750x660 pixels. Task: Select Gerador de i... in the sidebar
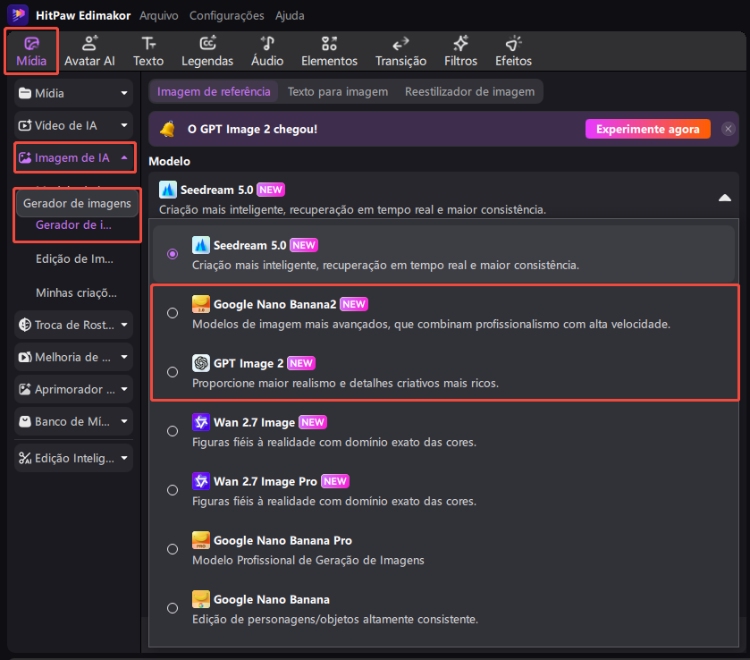click(x=74, y=225)
